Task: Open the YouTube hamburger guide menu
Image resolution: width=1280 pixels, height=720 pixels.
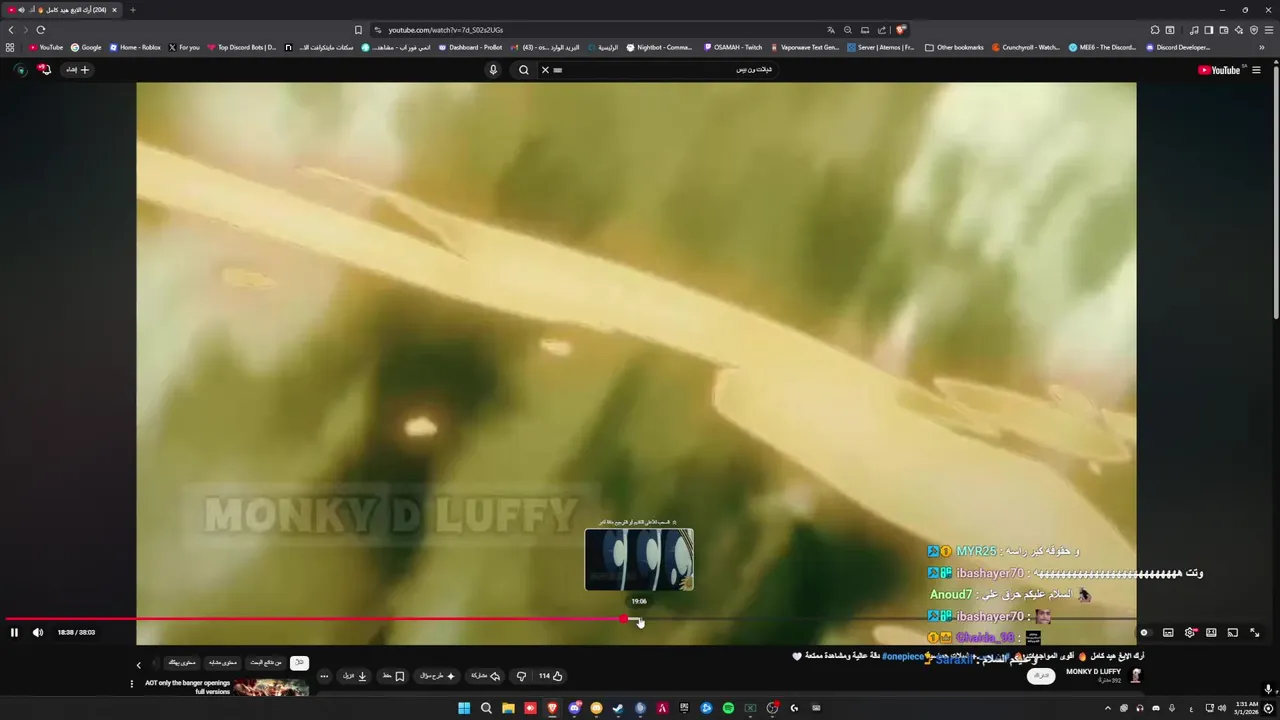Action: pyautogui.click(x=1257, y=70)
